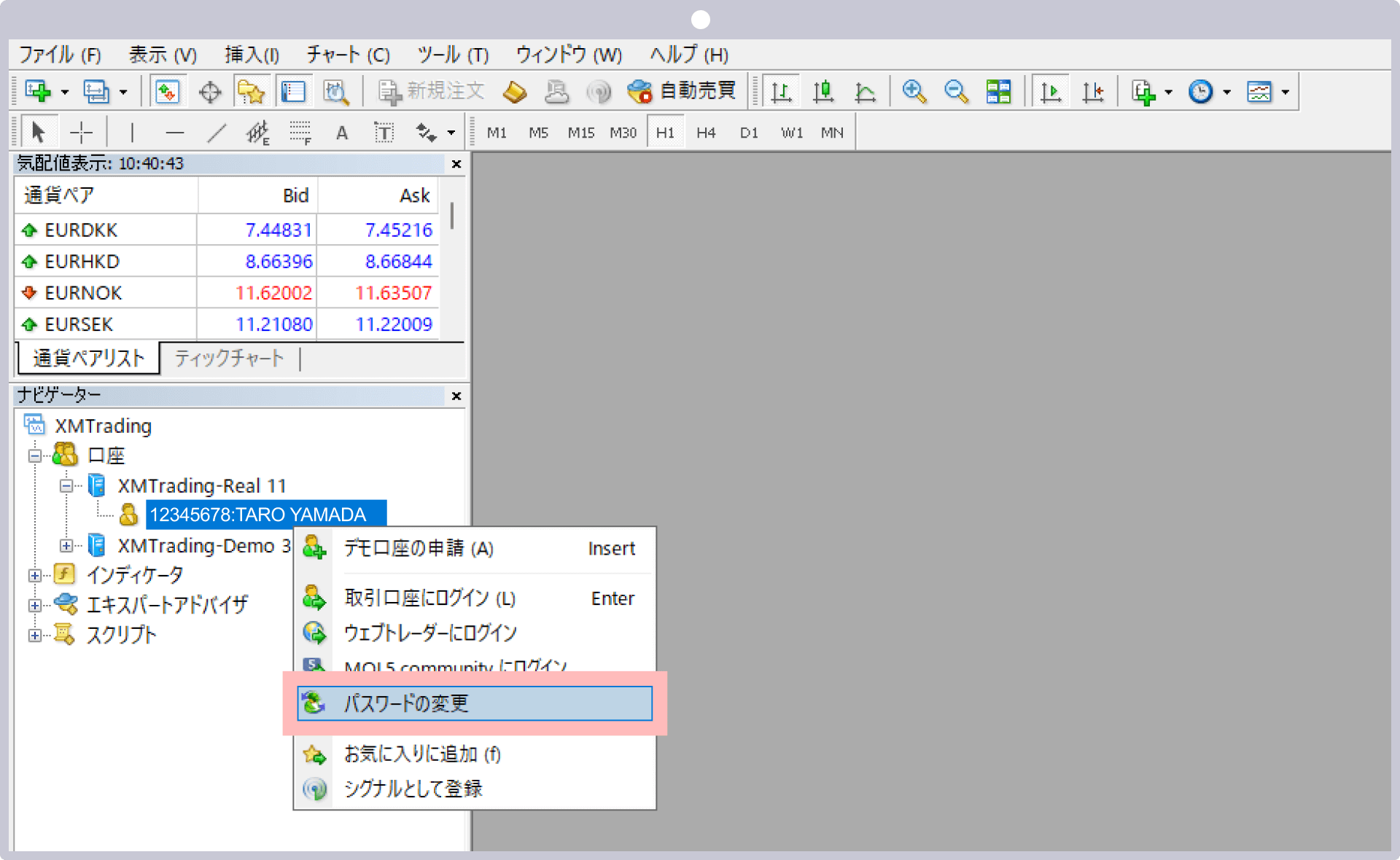Click the zoom out magnifier icon
The height and width of the screenshot is (860, 1400).
(956, 92)
